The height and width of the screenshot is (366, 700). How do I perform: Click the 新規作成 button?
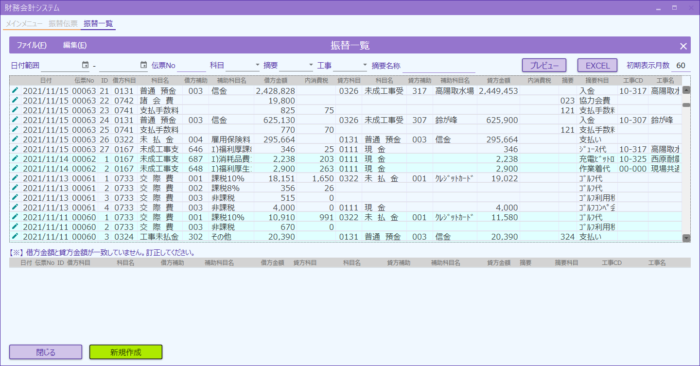pyautogui.click(x=126, y=352)
